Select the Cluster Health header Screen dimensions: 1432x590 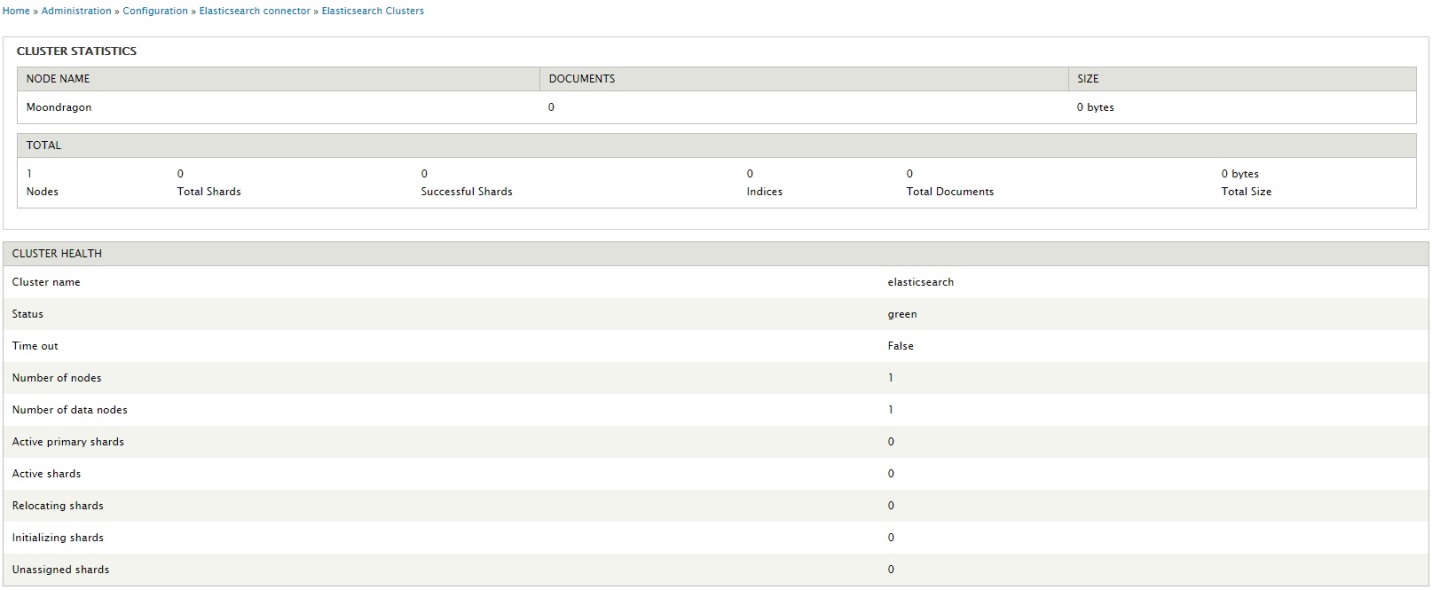tap(716, 254)
